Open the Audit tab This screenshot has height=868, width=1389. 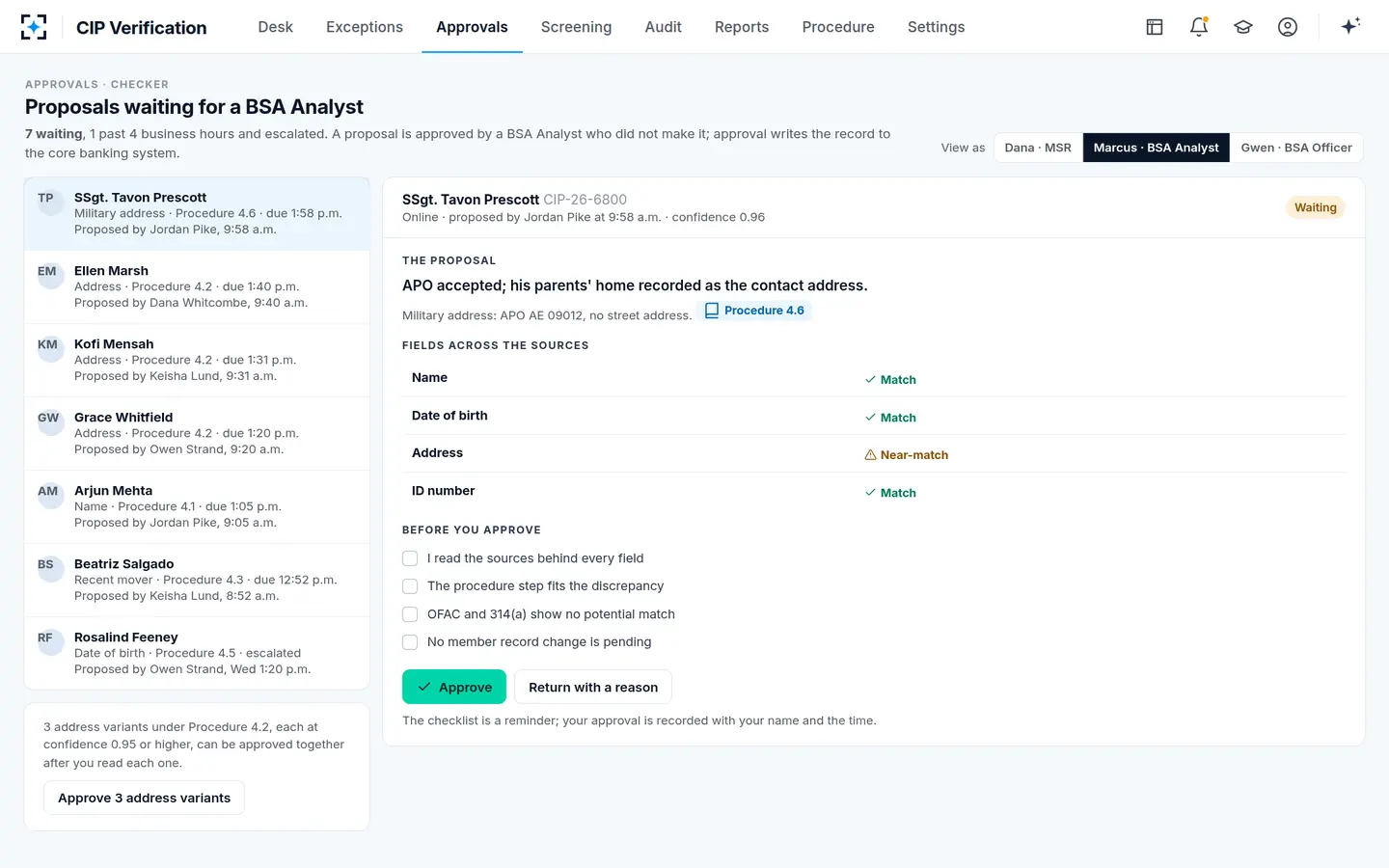pyautogui.click(x=663, y=27)
